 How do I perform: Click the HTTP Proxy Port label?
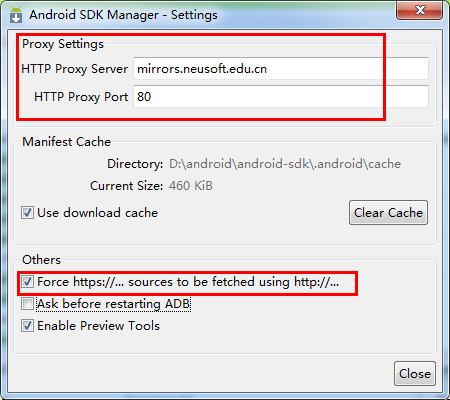click(81, 97)
